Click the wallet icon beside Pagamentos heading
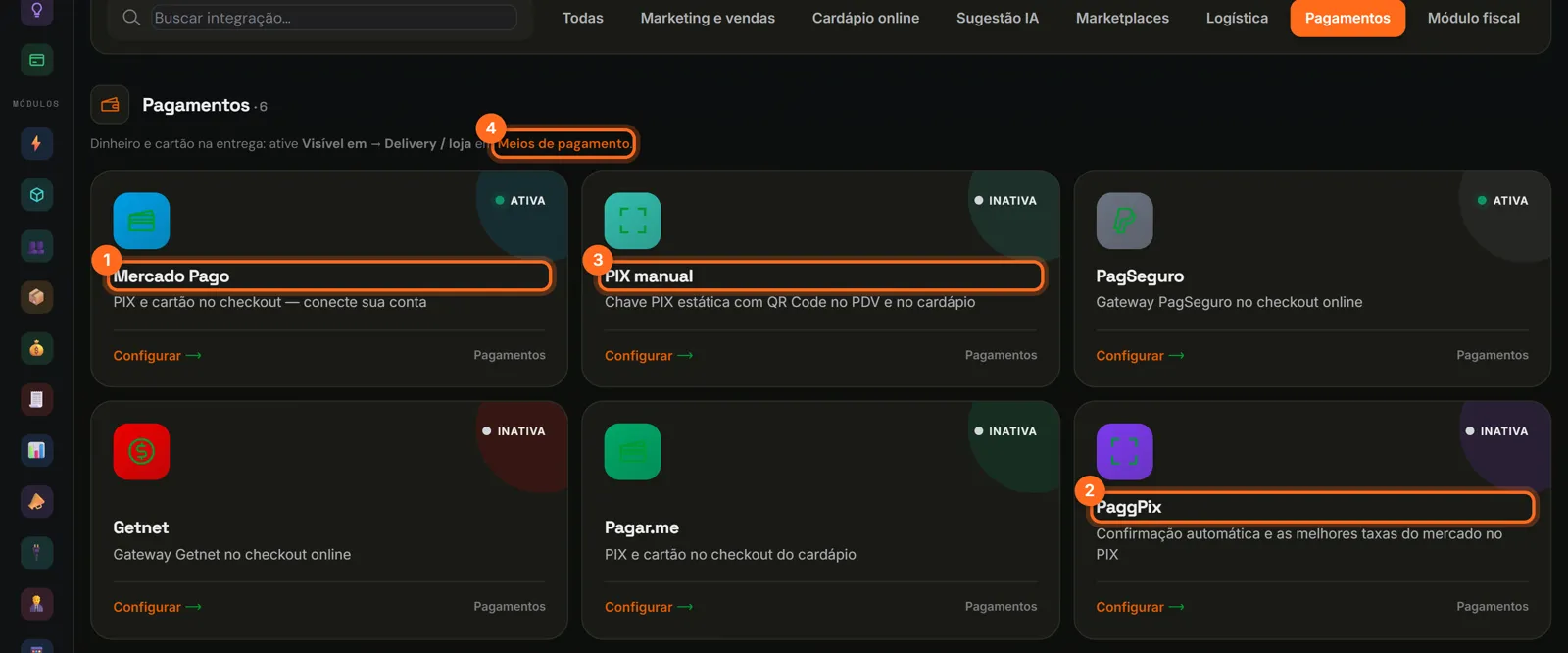The image size is (1568, 653). 110,105
